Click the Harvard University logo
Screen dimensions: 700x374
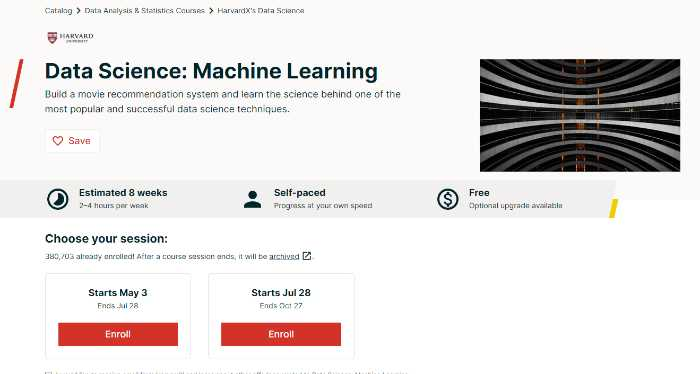[71, 37]
